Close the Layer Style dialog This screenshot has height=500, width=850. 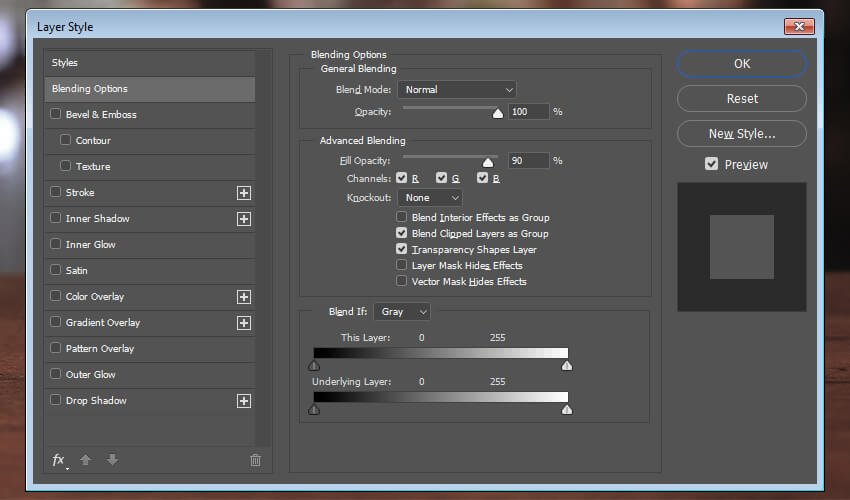(x=799, y=26)
